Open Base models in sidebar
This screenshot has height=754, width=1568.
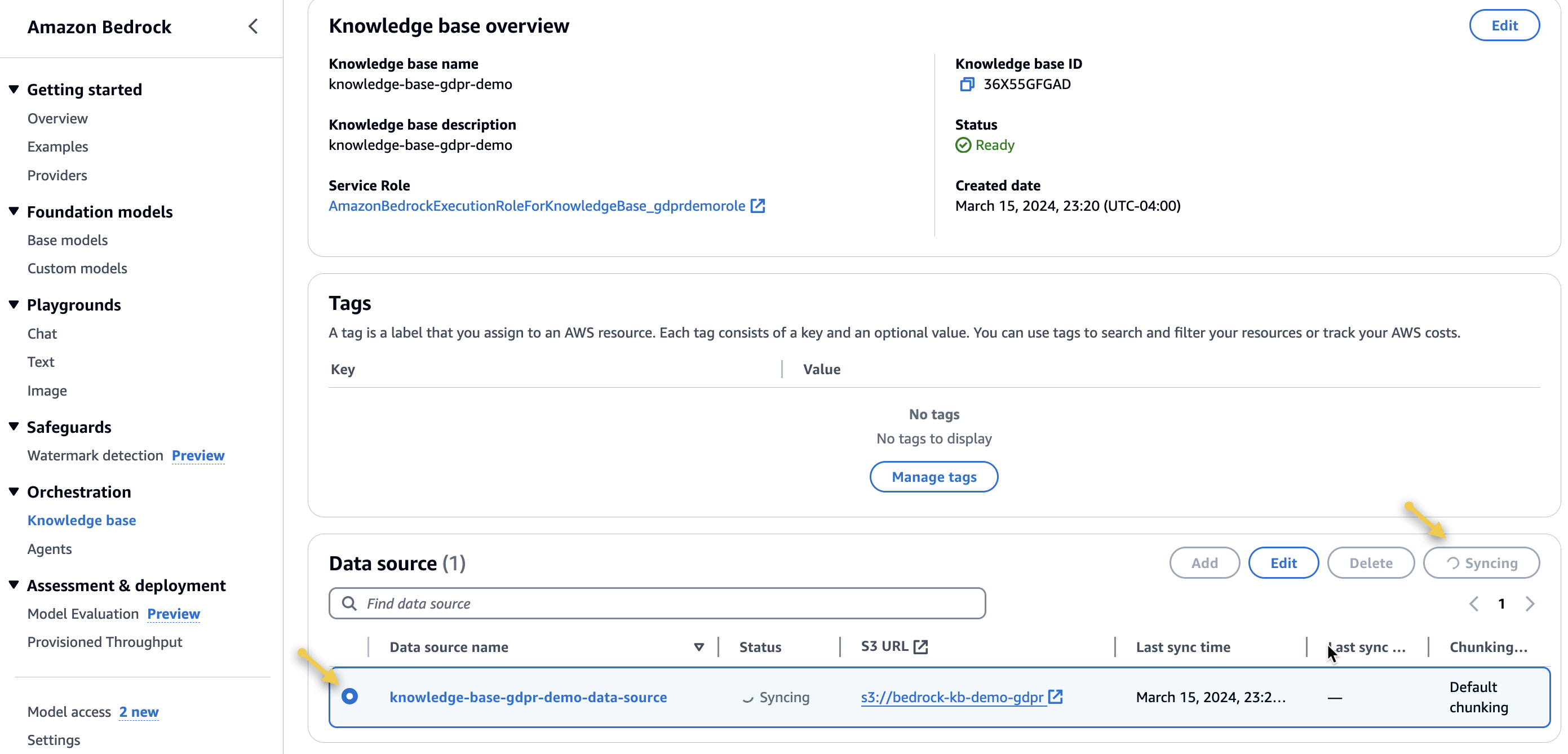(68, 239)
